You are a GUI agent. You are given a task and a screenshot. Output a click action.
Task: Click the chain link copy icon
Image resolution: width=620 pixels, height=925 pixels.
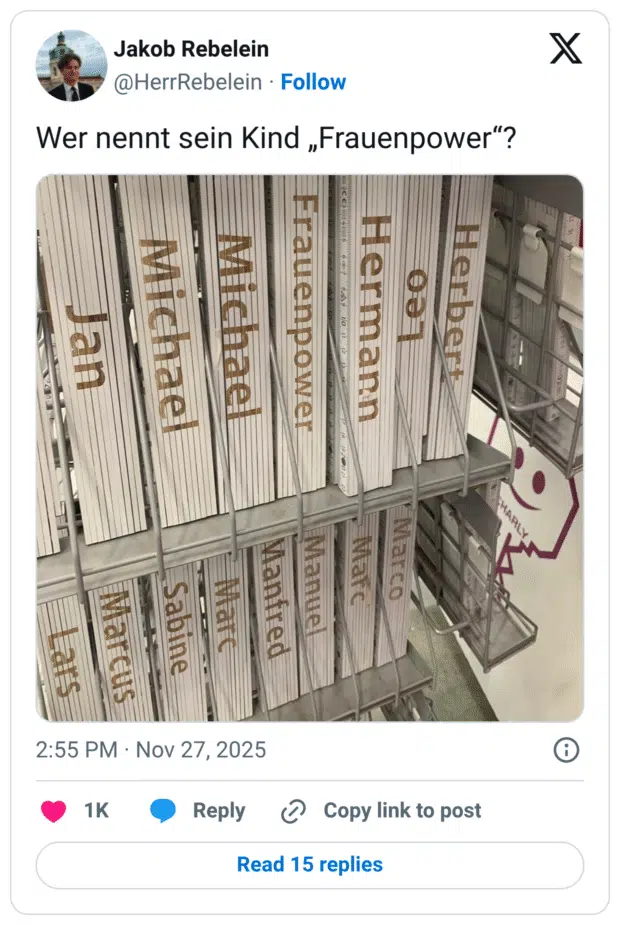(293, 811)
